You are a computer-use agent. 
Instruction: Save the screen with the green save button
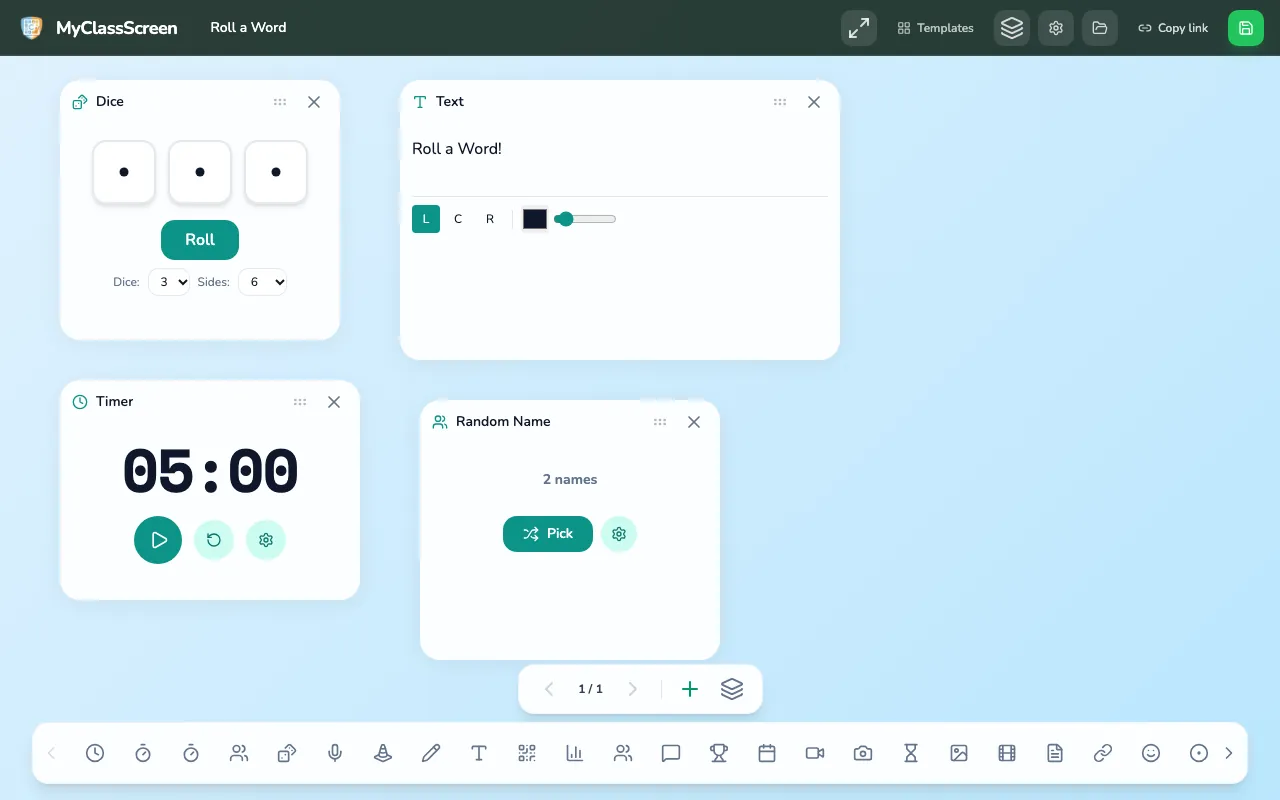[x=1246, y=28]
